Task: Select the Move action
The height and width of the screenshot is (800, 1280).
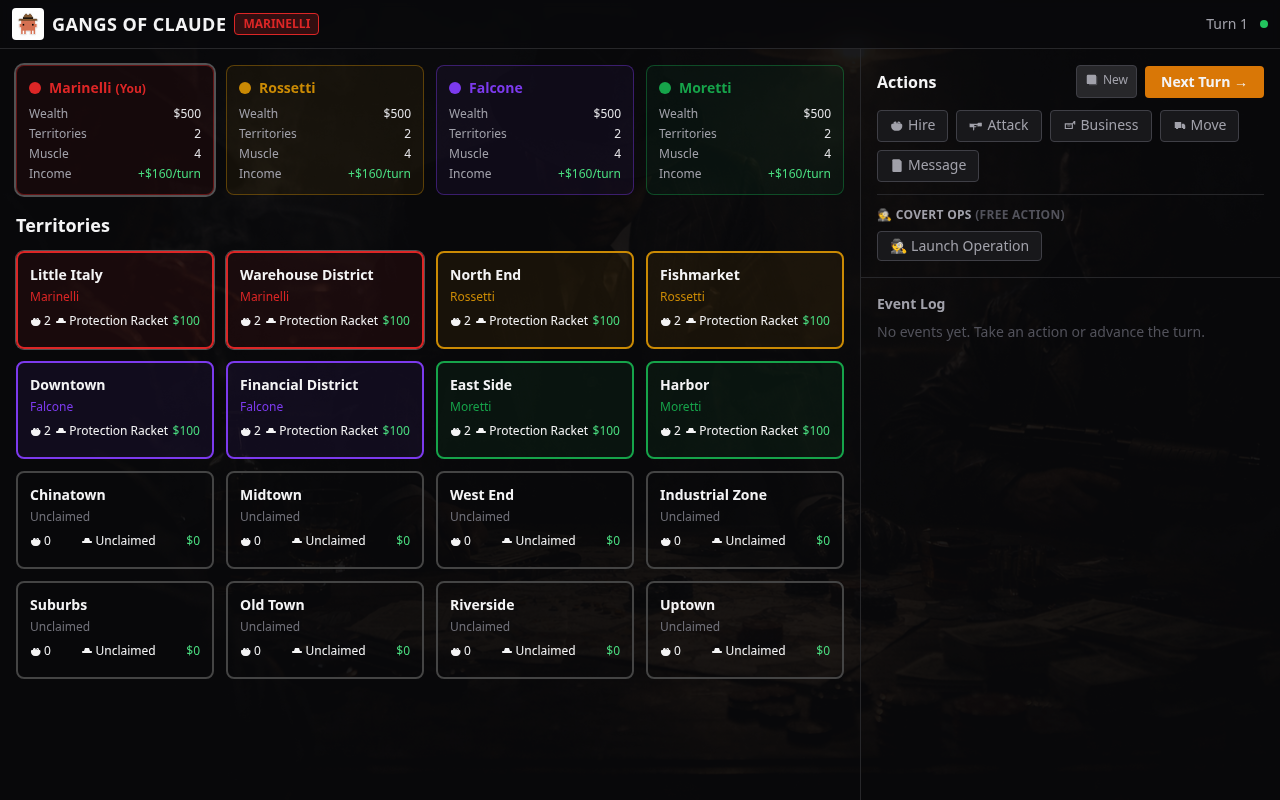Action: pos(1199,126)
